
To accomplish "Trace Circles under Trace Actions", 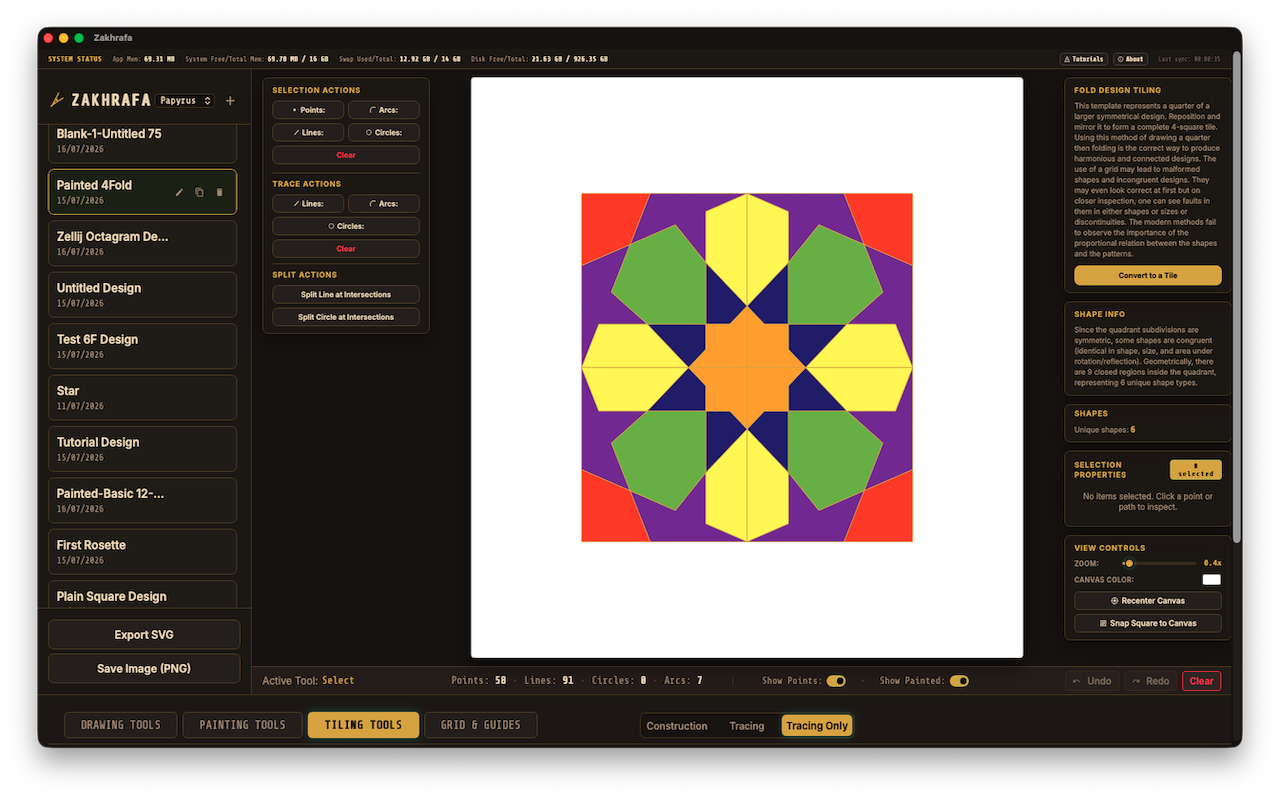I will (x=346, y=226).
